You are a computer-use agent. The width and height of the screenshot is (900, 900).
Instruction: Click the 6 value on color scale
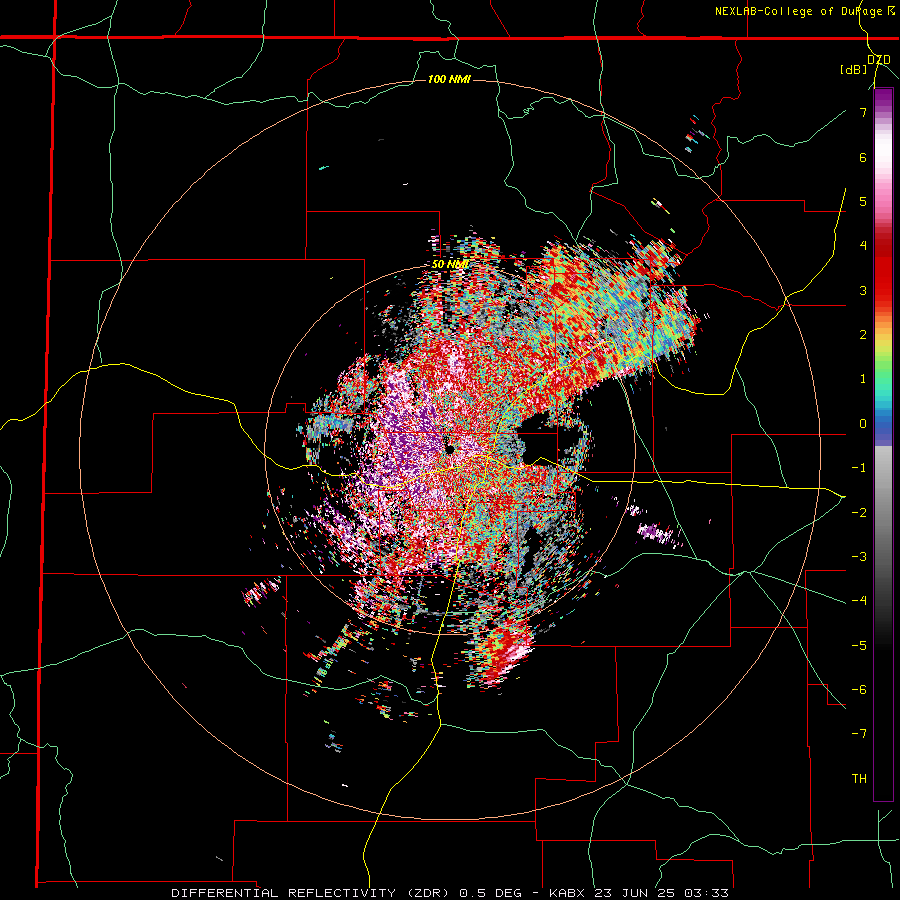pos(863,157)
